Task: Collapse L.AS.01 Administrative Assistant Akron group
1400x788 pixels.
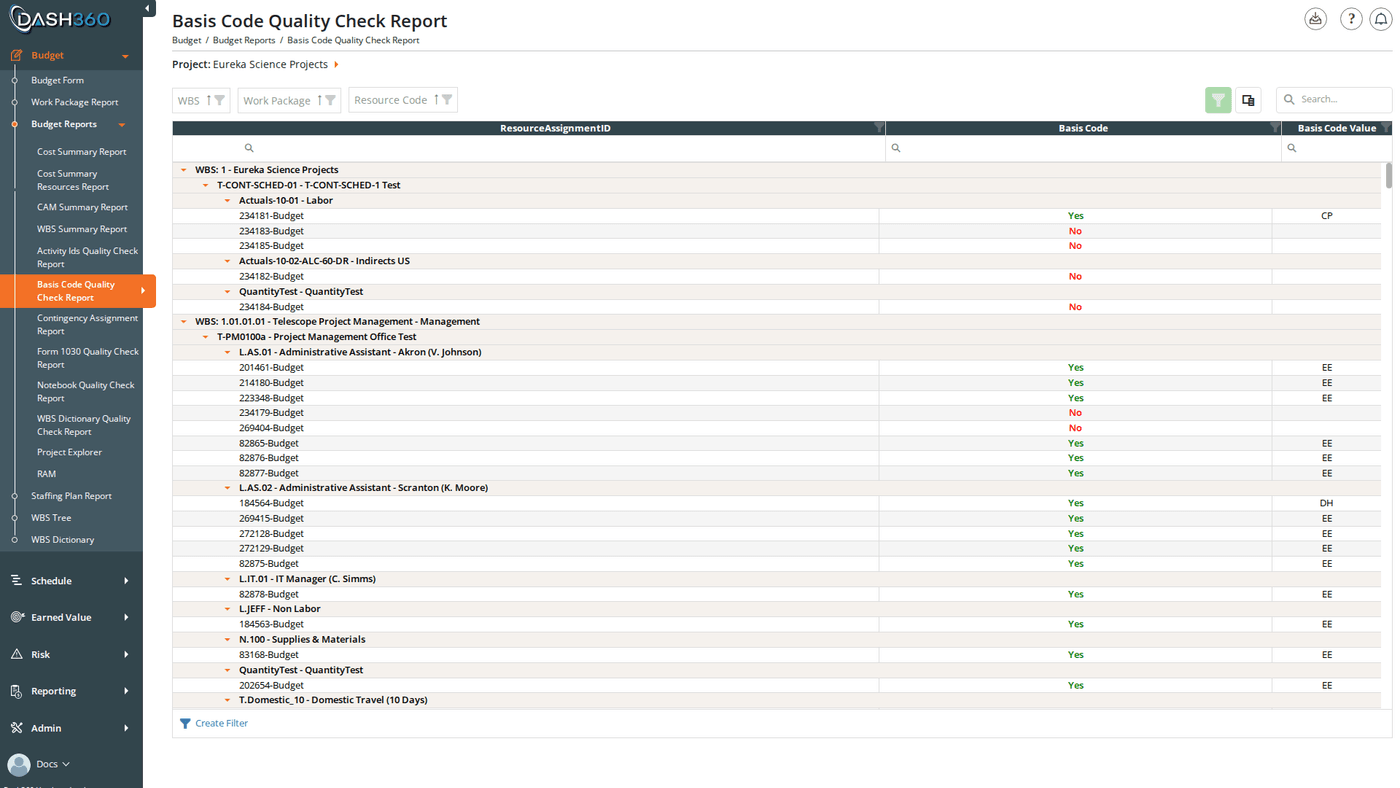Action: (x=228, y=352)
